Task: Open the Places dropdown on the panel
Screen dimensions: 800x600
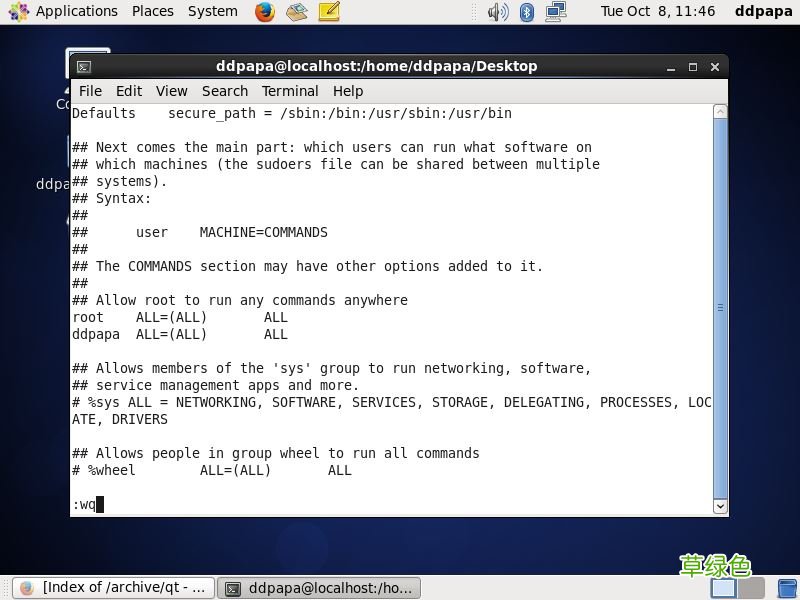Action: (x=152, y=12)
